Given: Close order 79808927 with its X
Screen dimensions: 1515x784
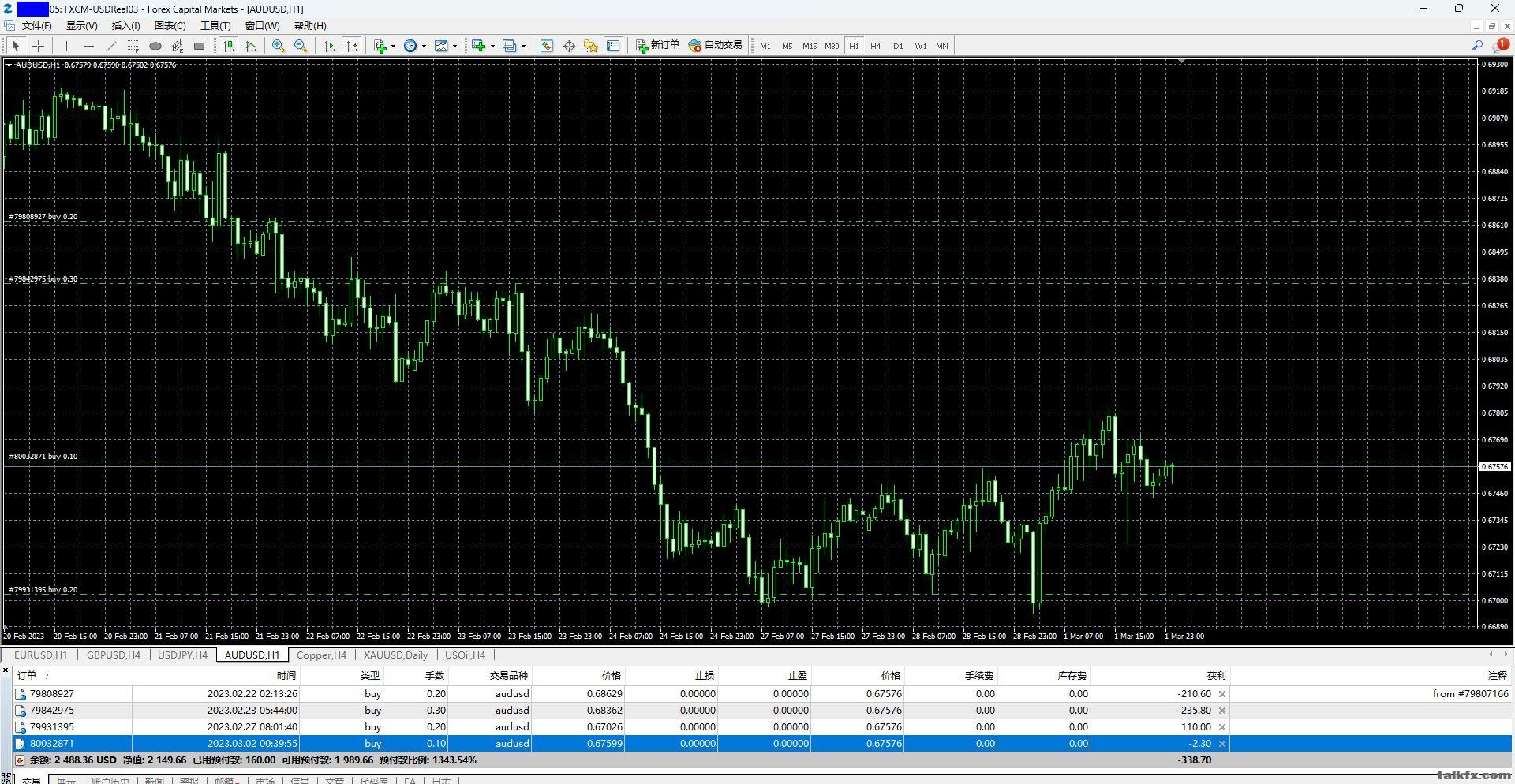Looking at the screenshot, I should coord(1222,694).
